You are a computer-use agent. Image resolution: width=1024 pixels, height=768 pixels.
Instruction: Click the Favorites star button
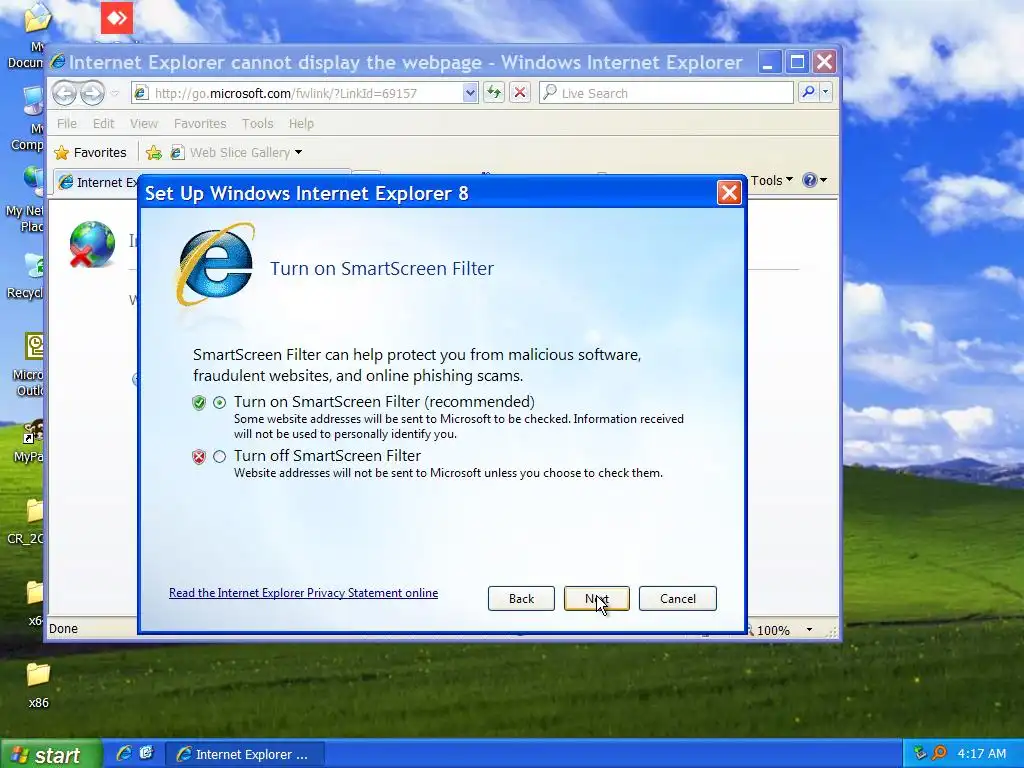tap(91, 153)
